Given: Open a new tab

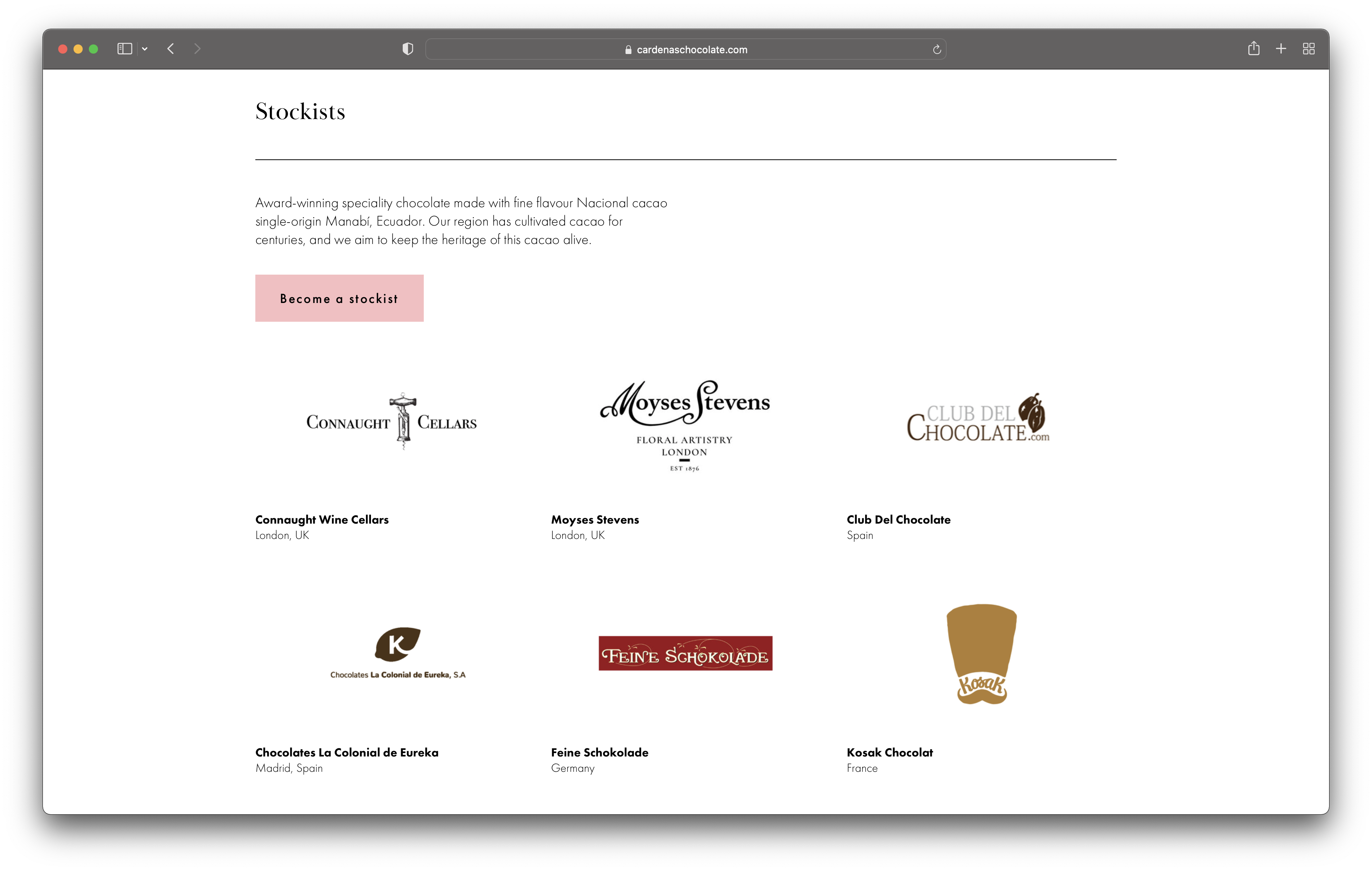Looking at the screenshot, I should [1281, 49].
